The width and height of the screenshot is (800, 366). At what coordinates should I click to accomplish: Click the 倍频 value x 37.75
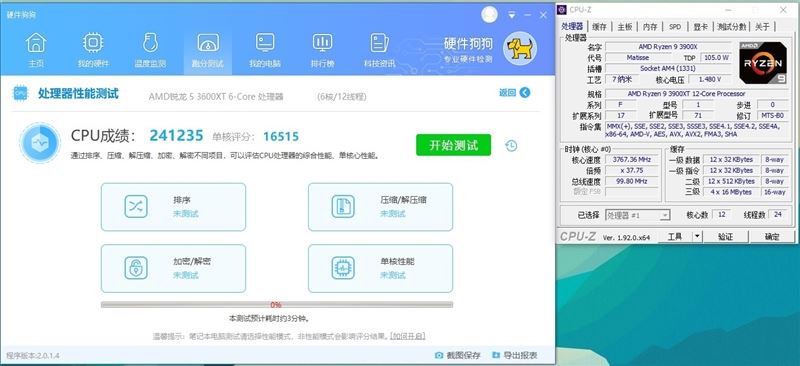click(633, 170)
